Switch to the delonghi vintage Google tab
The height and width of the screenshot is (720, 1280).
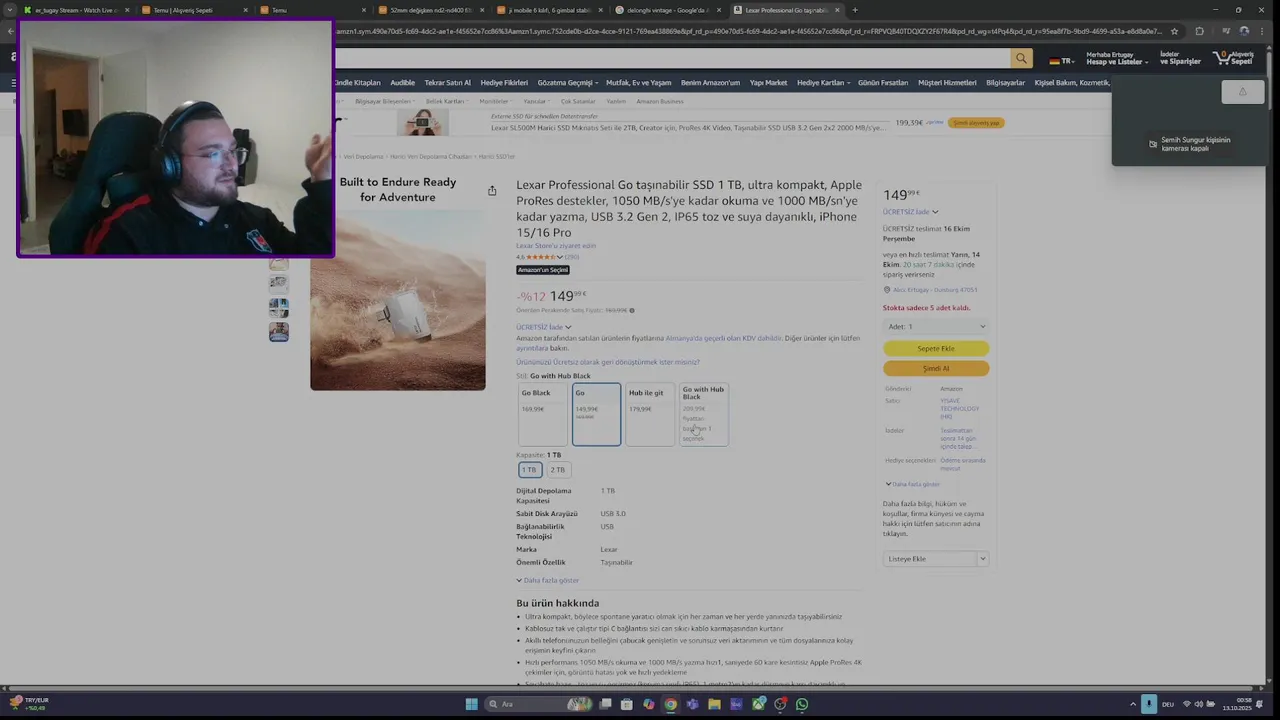[x=667, y=10]
